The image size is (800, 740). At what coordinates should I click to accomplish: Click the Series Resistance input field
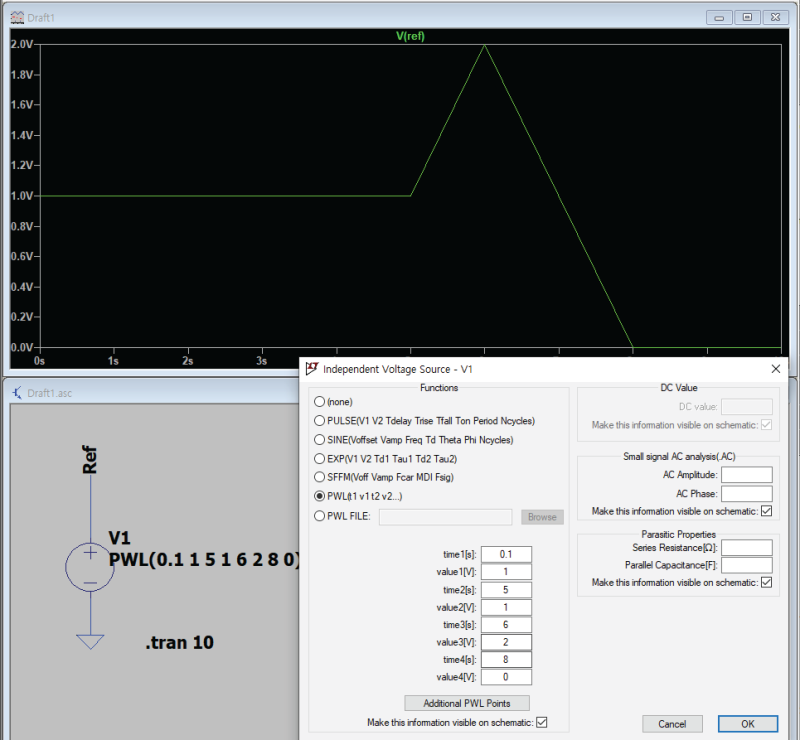[746, 547]
